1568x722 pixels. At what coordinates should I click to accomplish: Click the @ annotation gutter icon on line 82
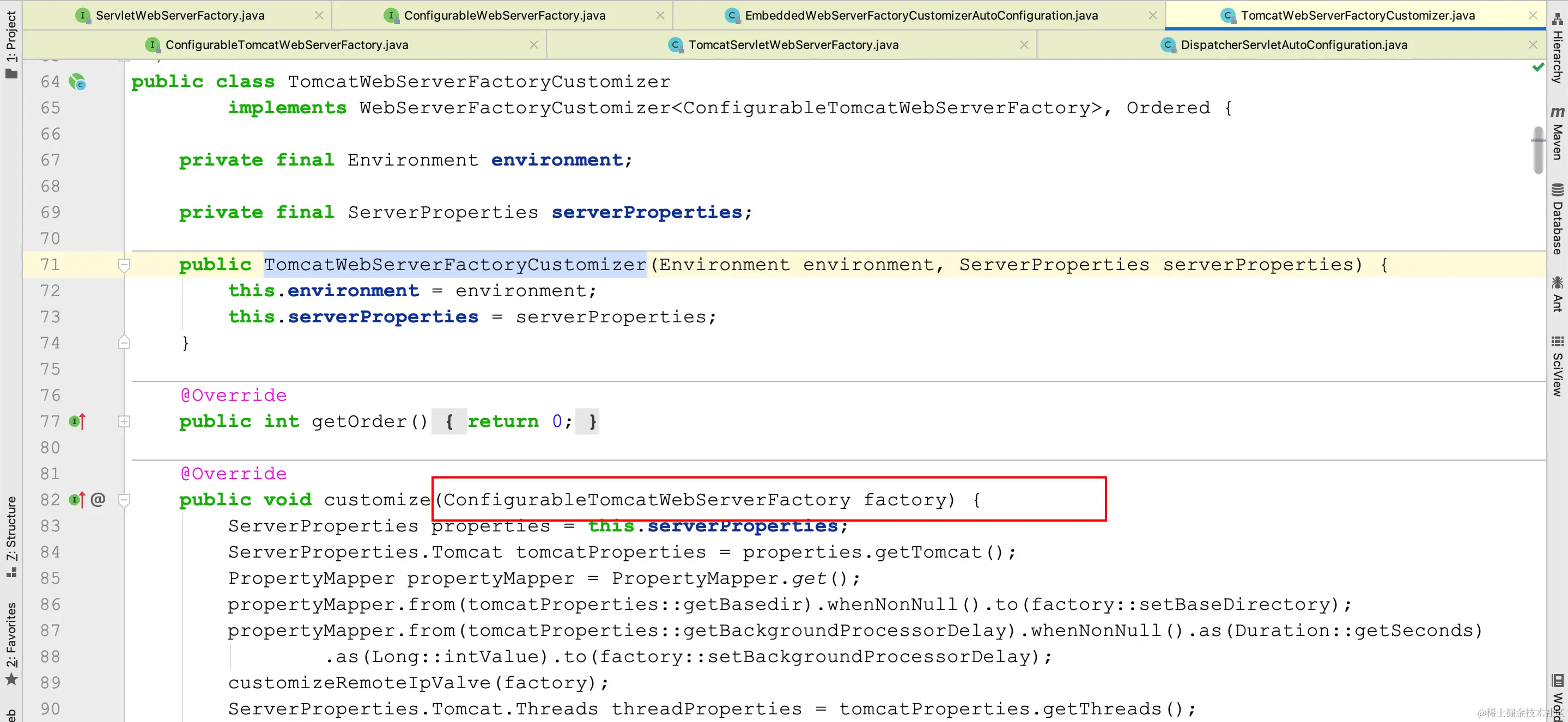(x=98, y=499)
